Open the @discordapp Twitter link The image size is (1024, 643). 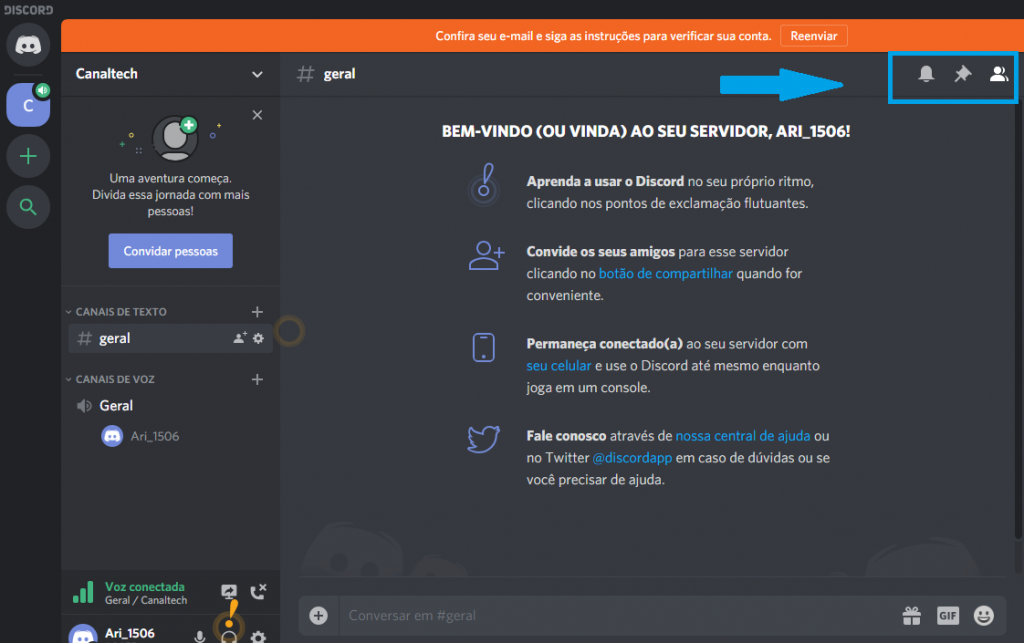[632, 458]
